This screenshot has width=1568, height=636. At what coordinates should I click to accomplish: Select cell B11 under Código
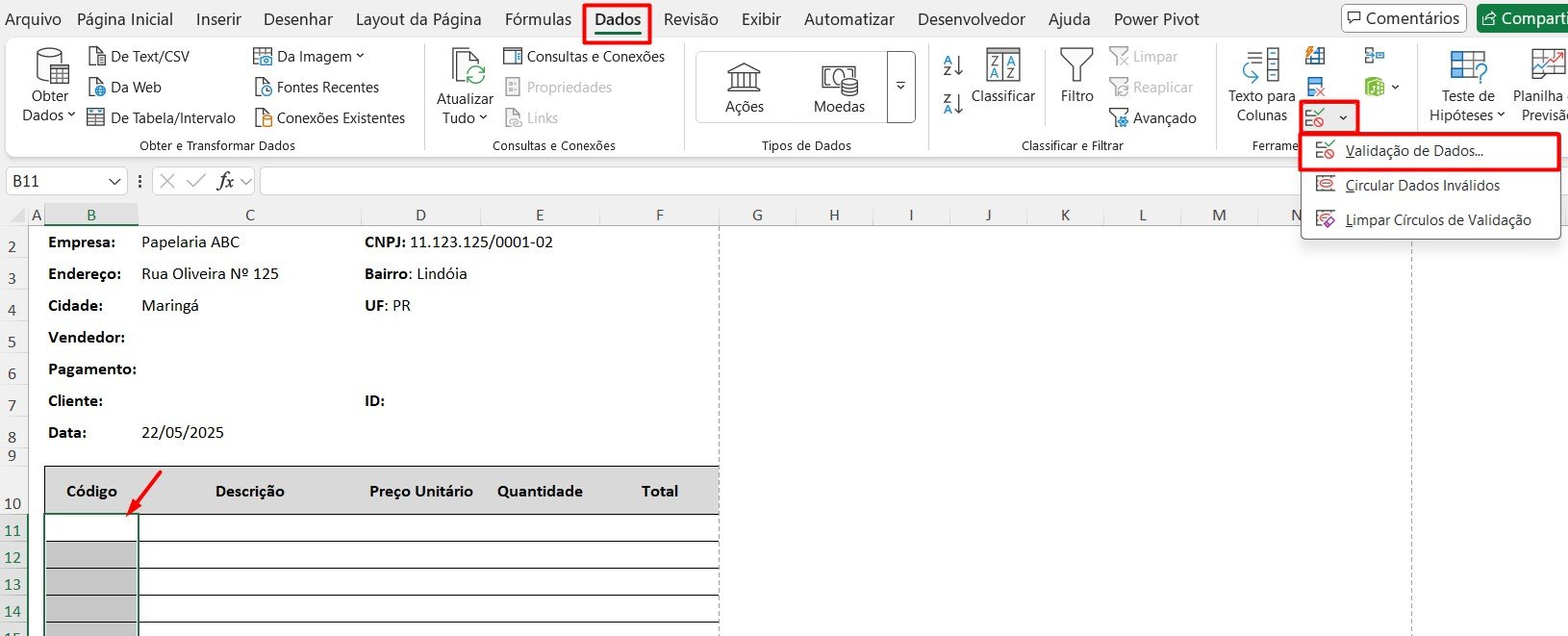pos(91,527)
